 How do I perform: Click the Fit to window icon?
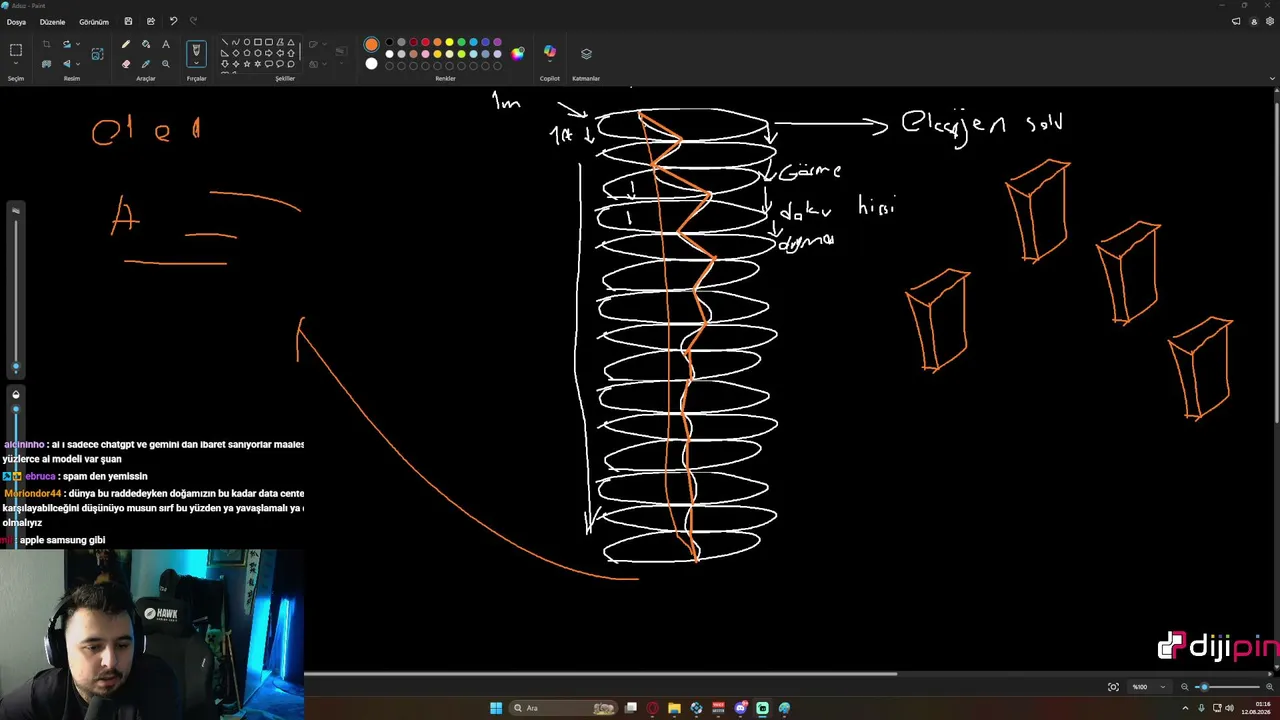pyautogui.click(x=1113, y=687)
